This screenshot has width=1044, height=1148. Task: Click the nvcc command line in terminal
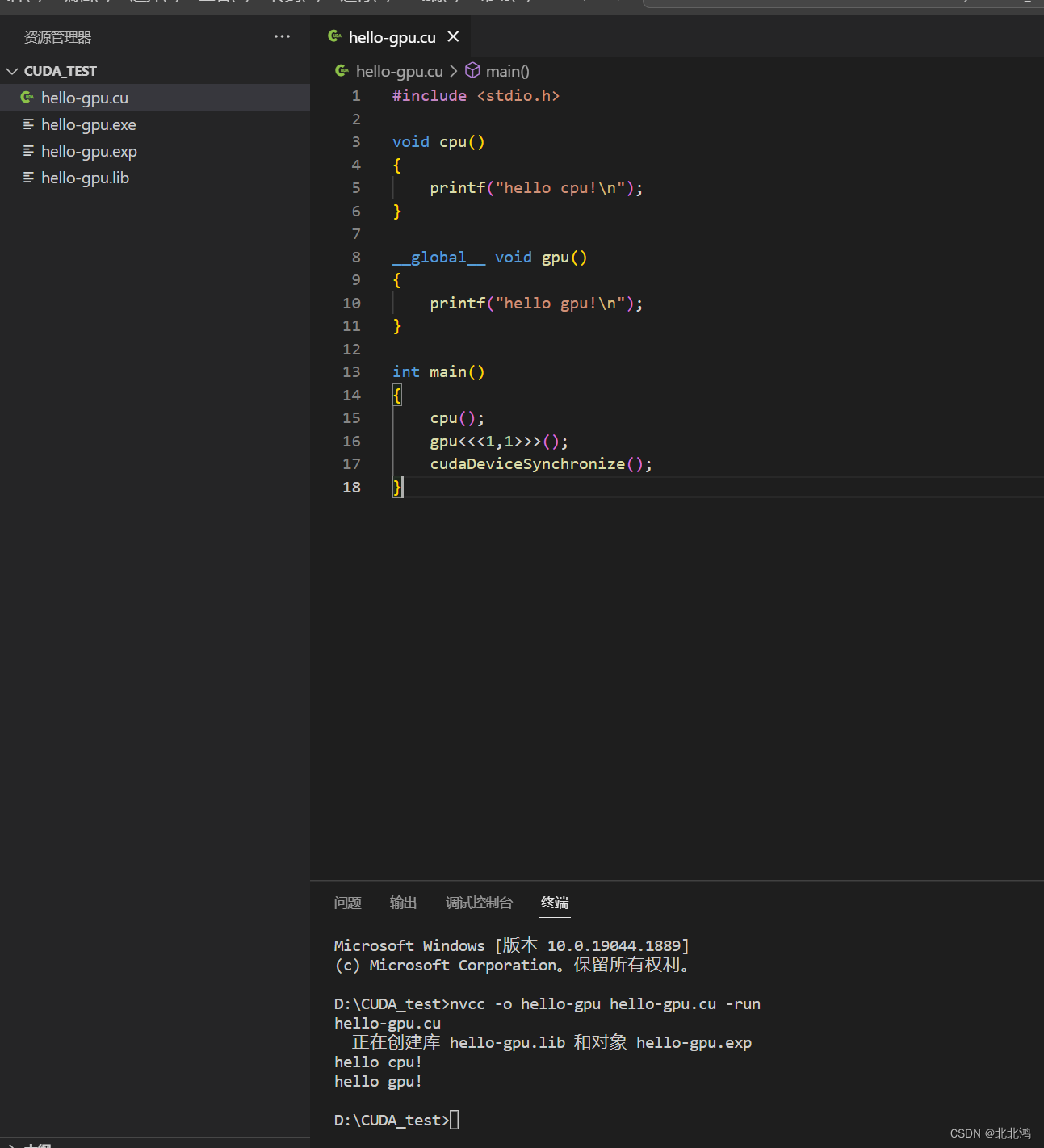(547, 1004)
